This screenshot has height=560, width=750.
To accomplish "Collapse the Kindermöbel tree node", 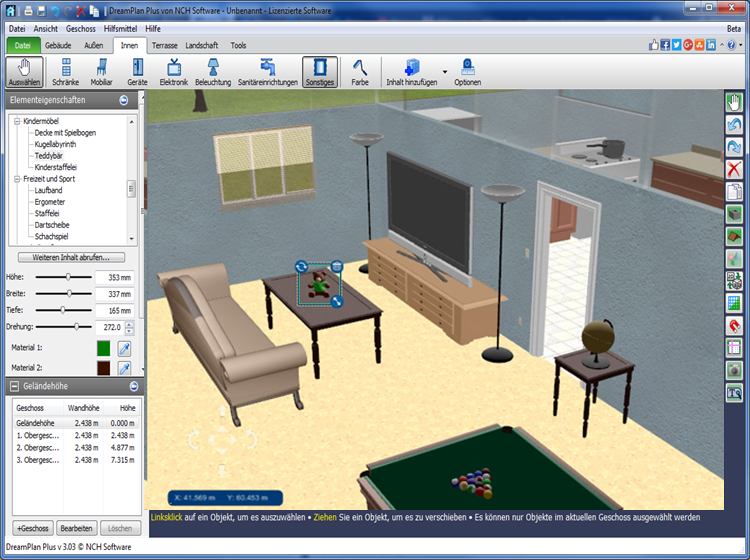I will pyautogui.click(x=17, y=121).
